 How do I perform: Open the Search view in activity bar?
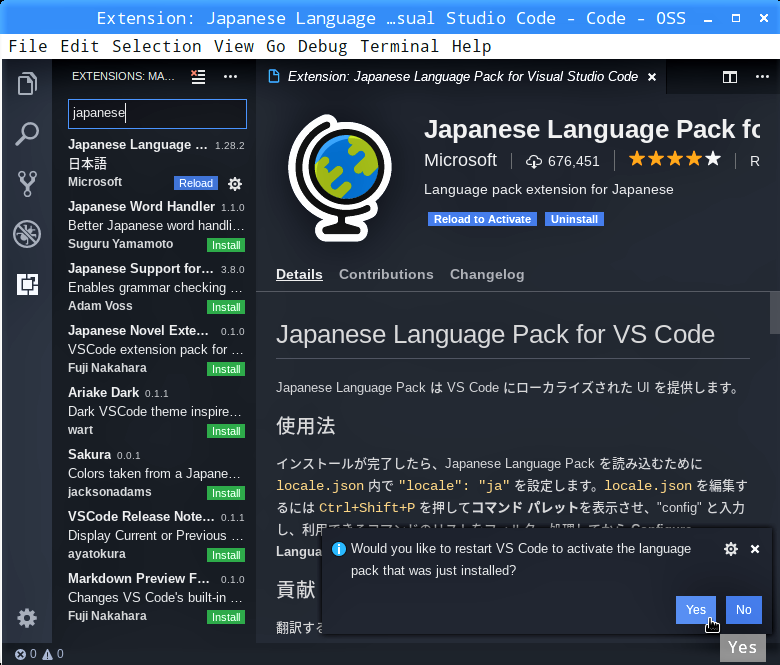tap(27, 134)
